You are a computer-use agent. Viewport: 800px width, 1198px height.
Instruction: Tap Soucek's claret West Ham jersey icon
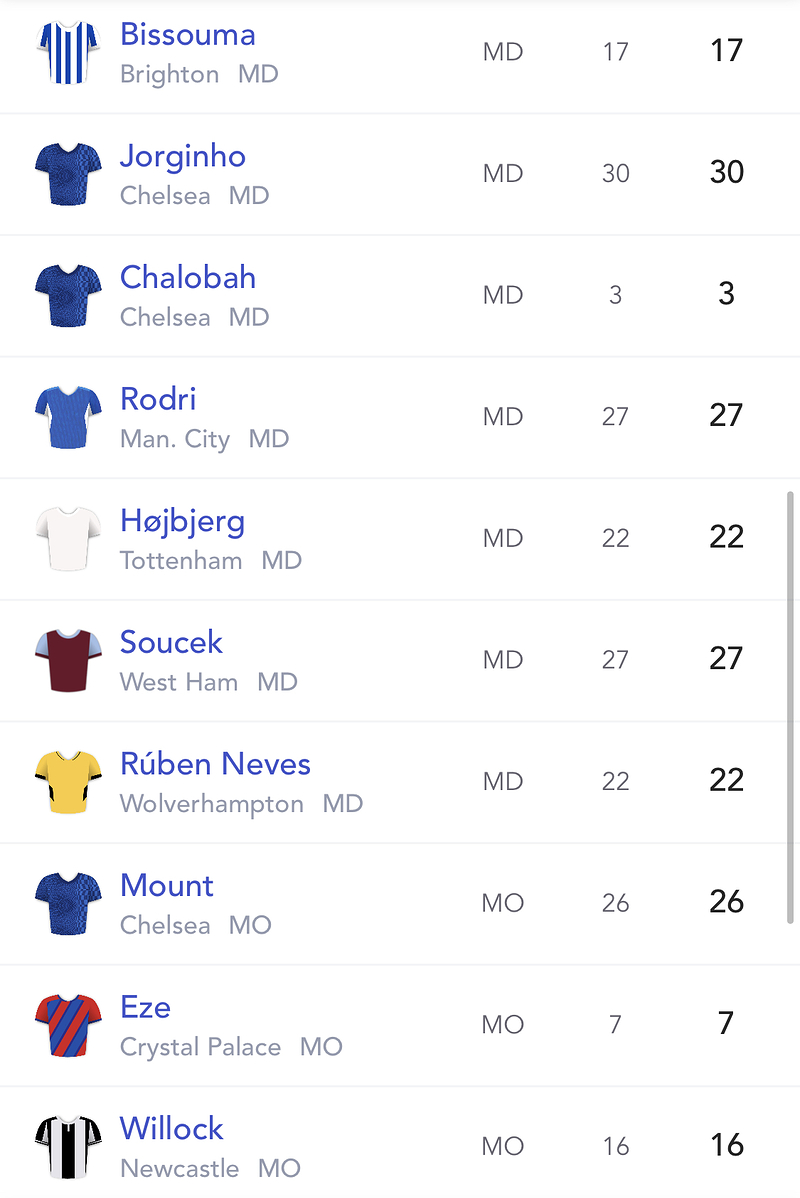[x=68, y=660]
